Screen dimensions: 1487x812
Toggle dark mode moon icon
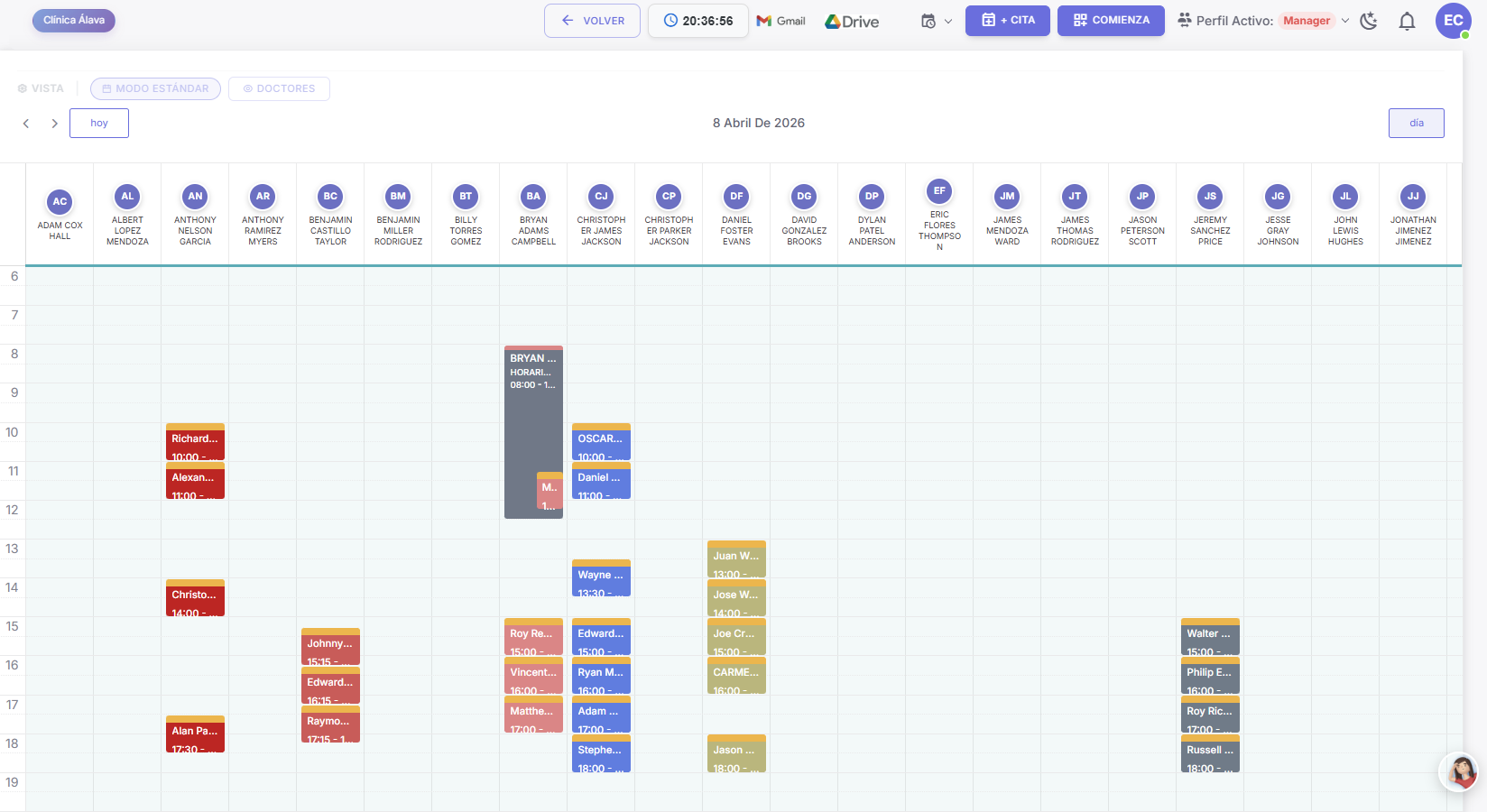pyautogui.click(x=1369, y=21)
